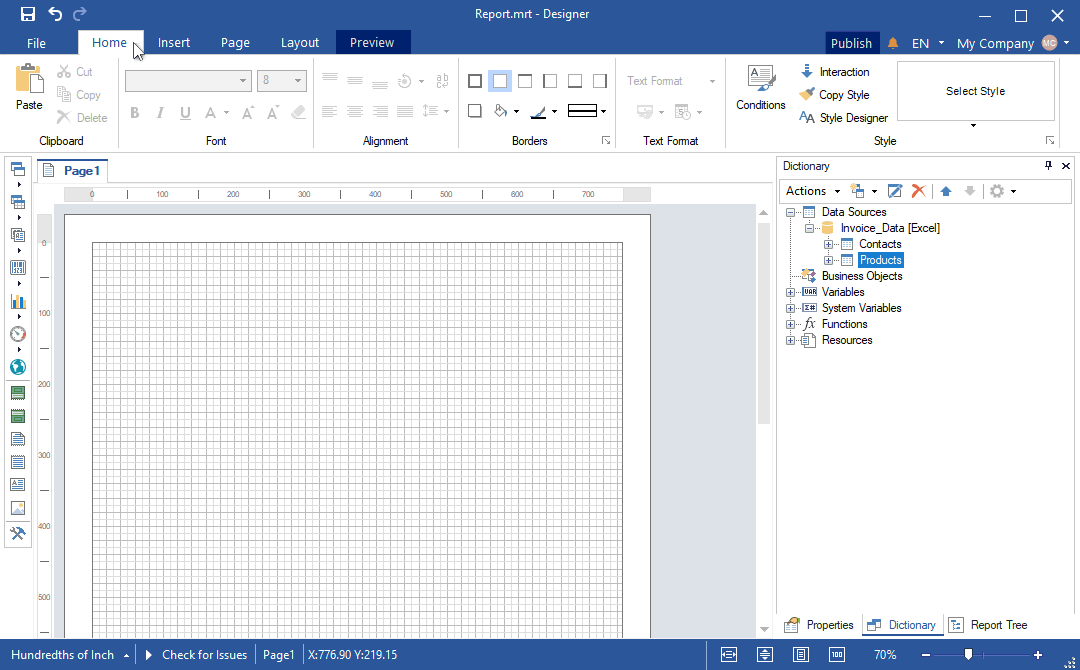Open the File menu
Image resolution: width=1080 pixels, height=670 pixels.
click(37, 43)
